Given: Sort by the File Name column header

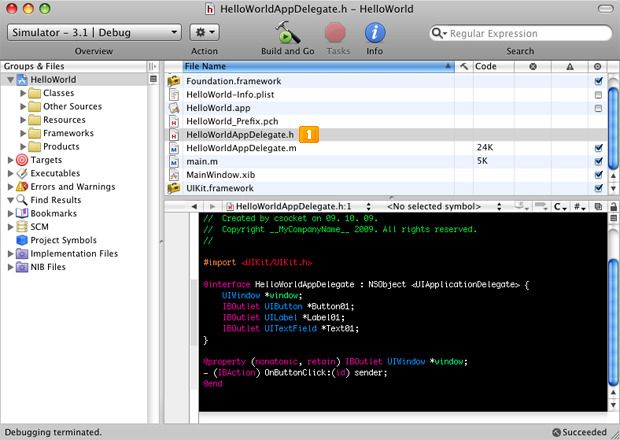Looking at the screenshot, I should coord(318,66).
